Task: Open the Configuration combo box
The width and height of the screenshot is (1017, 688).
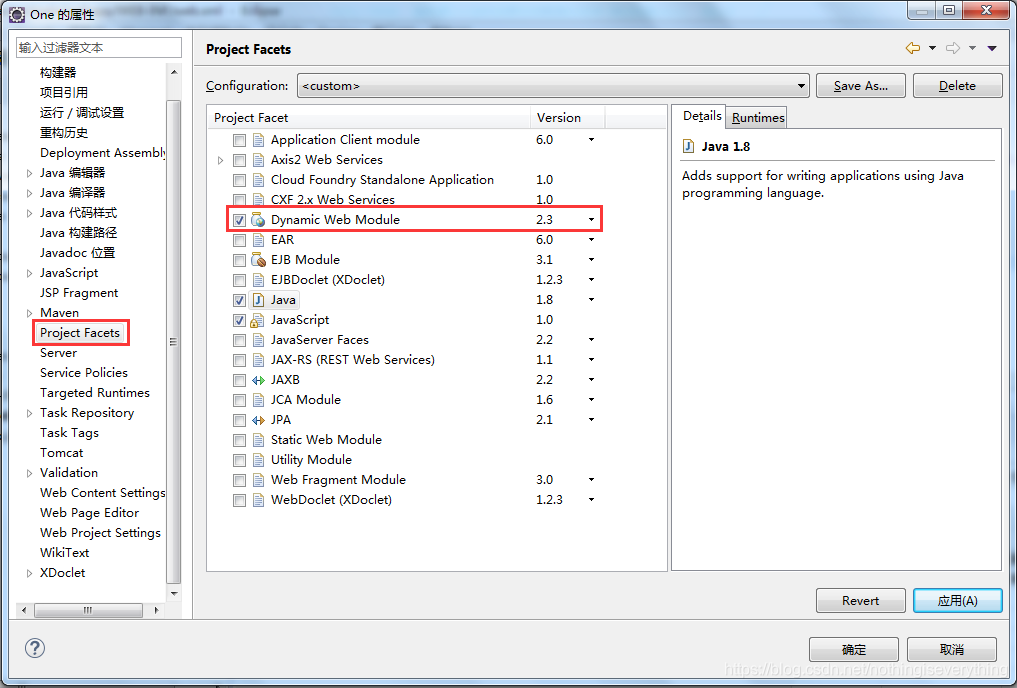Action: (553, 86)
